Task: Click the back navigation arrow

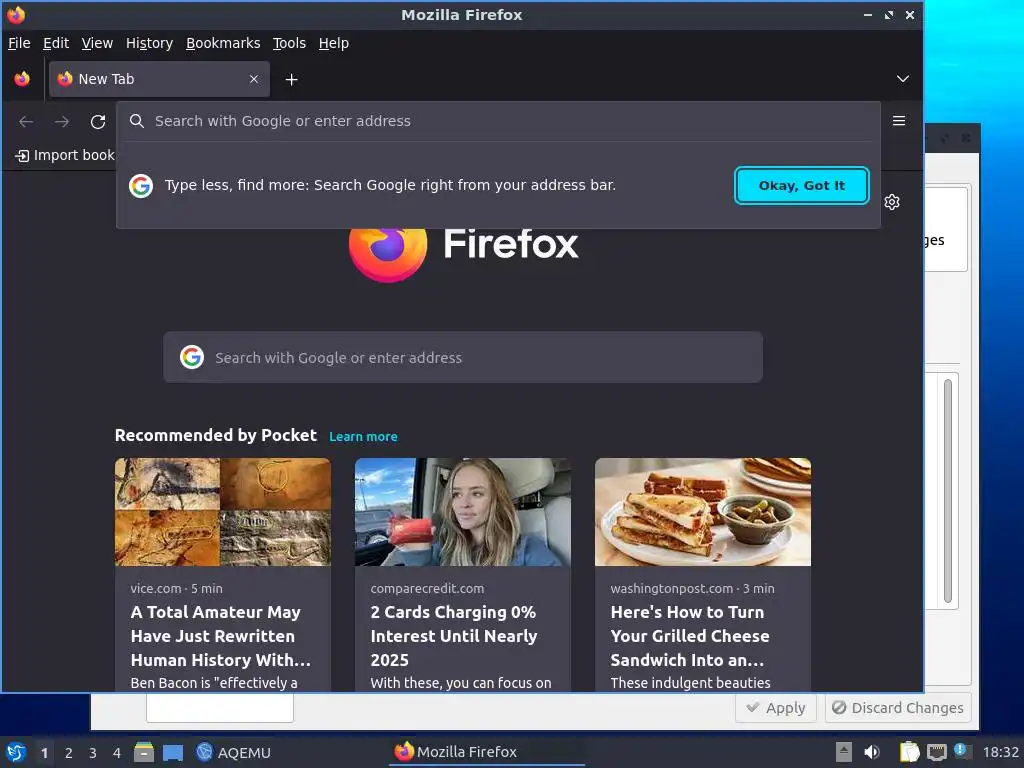Action: point(26,121)
